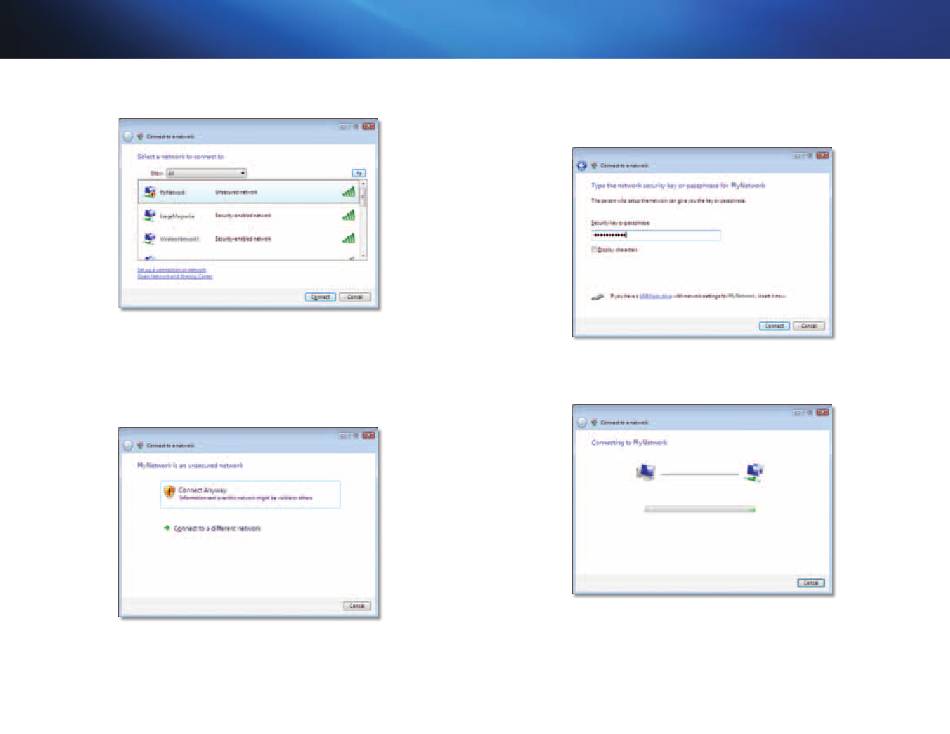
Task: Click the signal strength bars for MyNetwork
Action: click(348, 191)
